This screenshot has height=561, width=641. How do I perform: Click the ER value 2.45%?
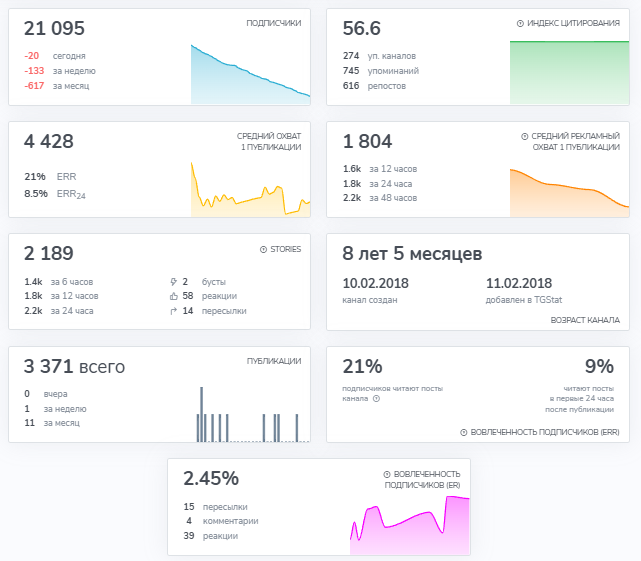click(211, 479)
